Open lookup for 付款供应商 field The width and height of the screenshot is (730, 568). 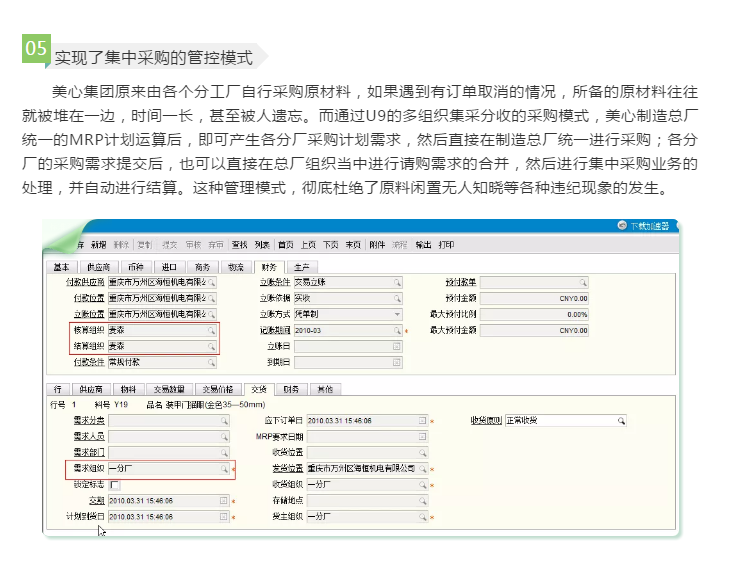211,283
